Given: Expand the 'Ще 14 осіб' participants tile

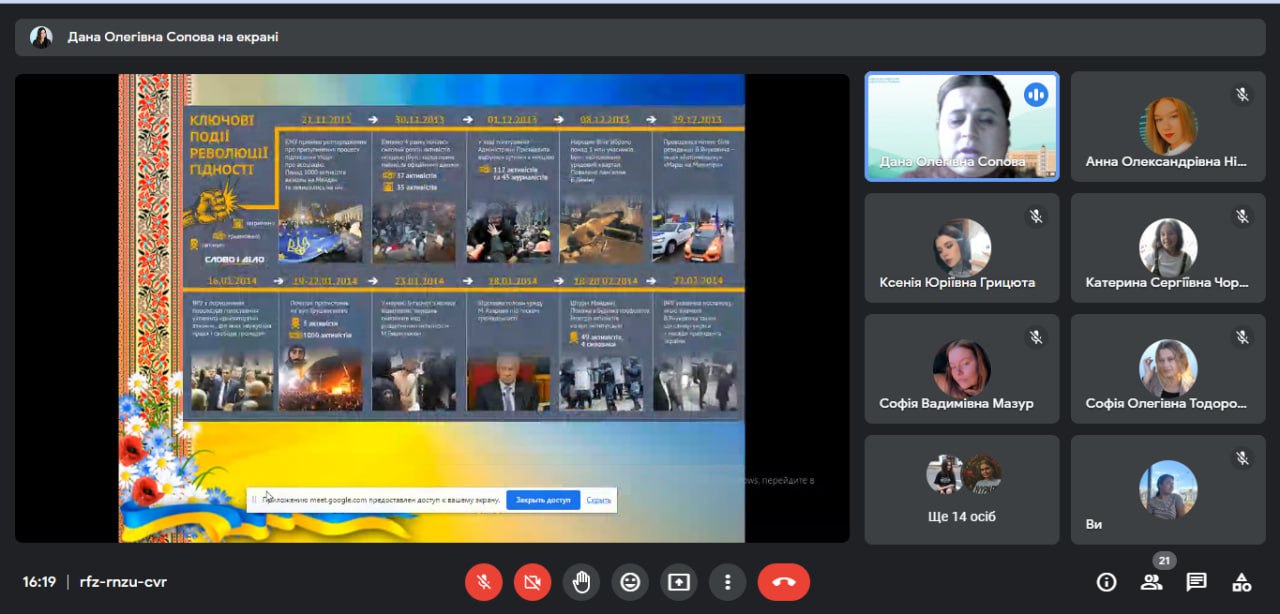Looking at the screenshot, I should point(961,490).
